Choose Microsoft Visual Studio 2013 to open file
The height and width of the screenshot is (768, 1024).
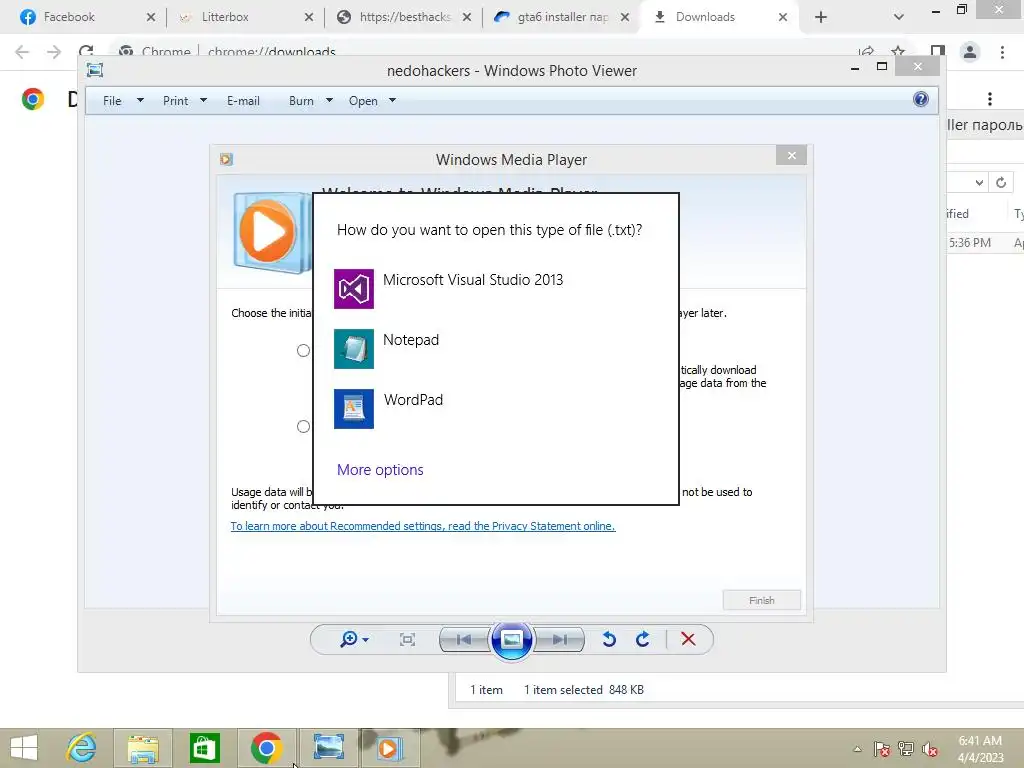[496, 288]
